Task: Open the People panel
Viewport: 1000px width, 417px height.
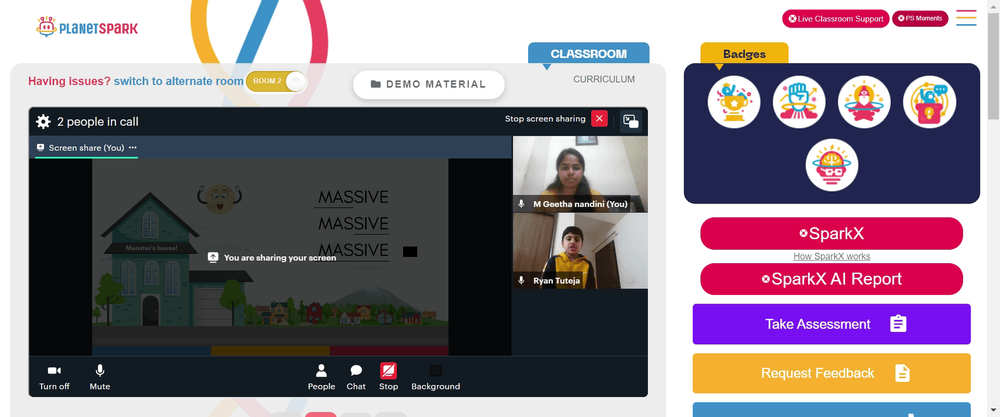Action: (321, 377)
